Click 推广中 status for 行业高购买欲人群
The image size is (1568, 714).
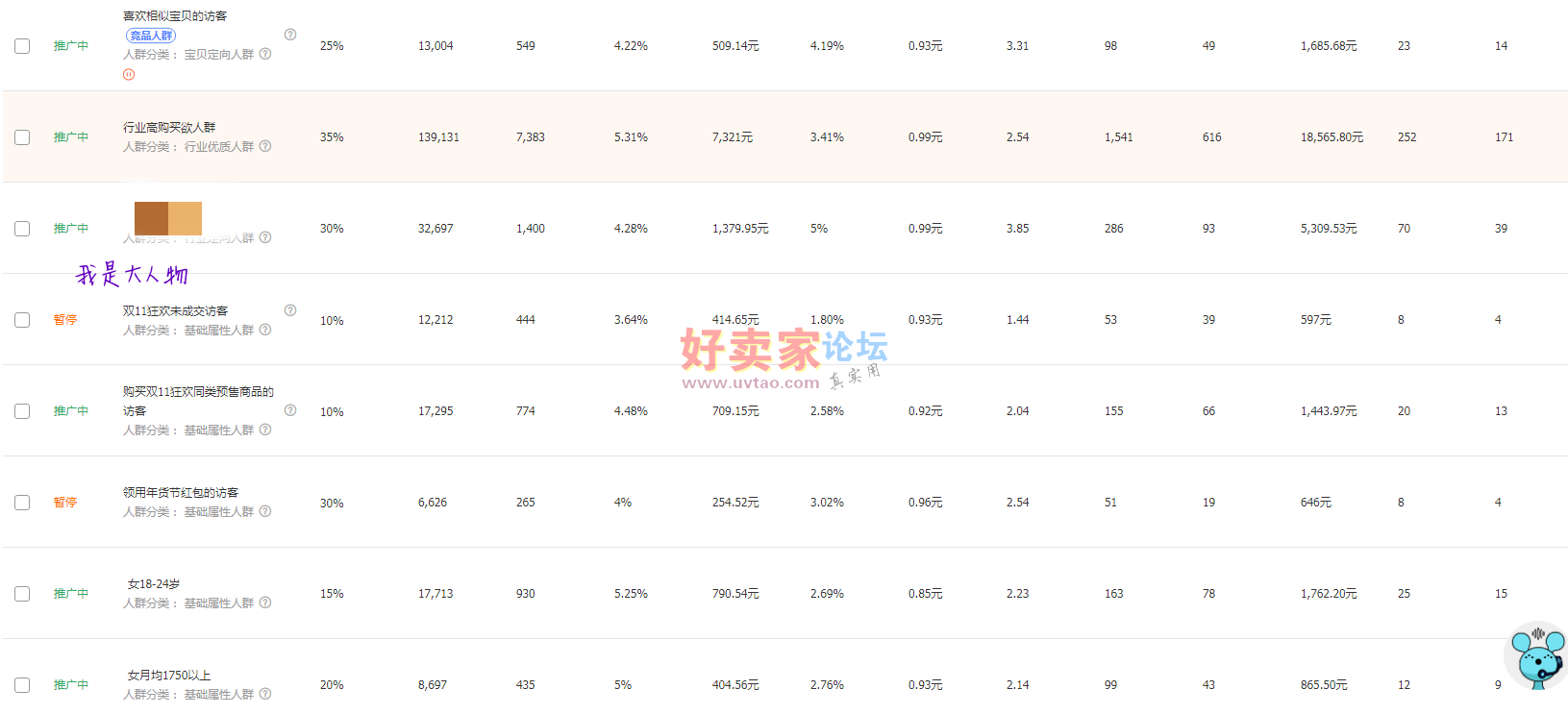[70, 137]
